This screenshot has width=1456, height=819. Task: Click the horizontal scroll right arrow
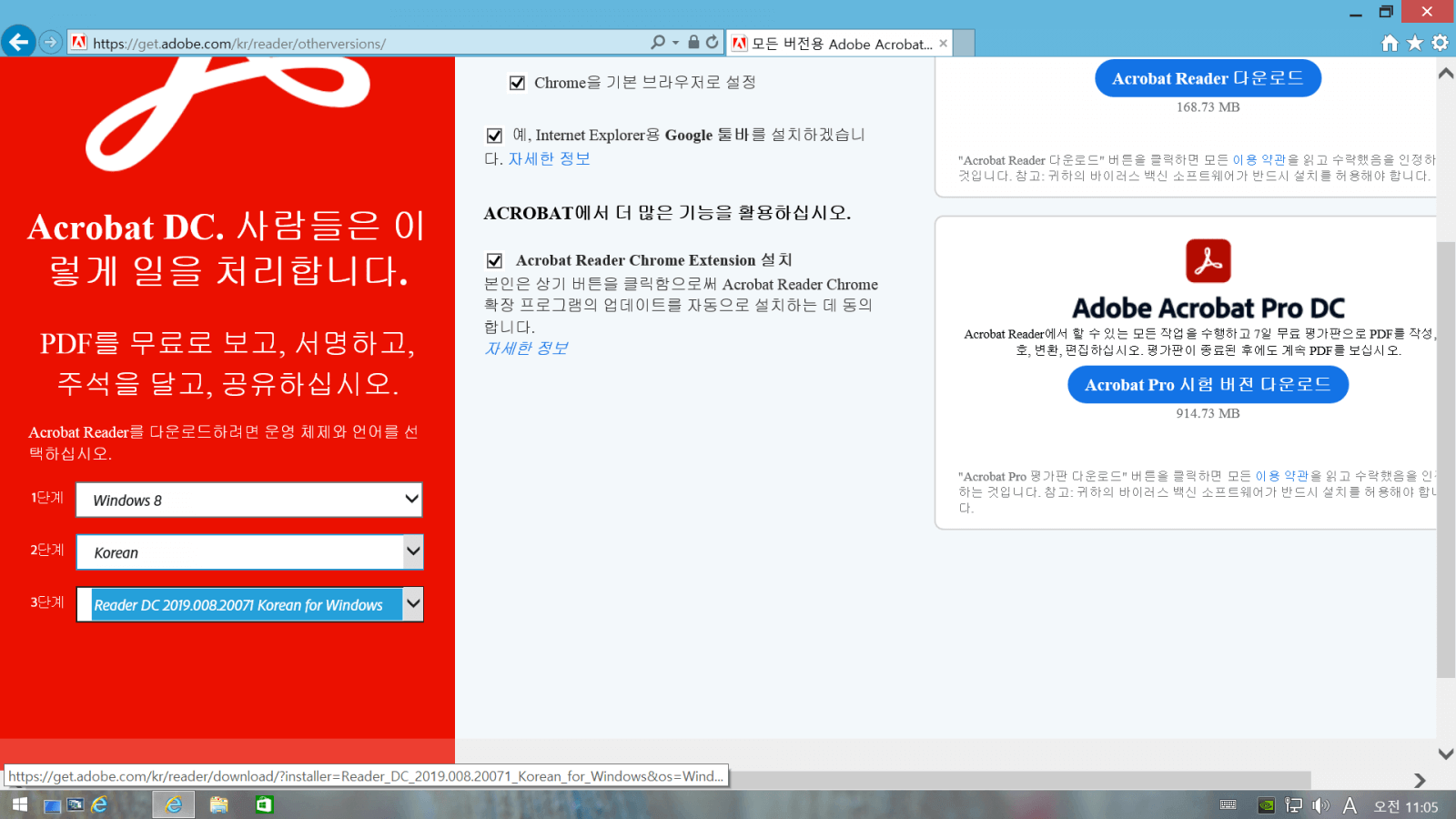tap(1420, 780)
